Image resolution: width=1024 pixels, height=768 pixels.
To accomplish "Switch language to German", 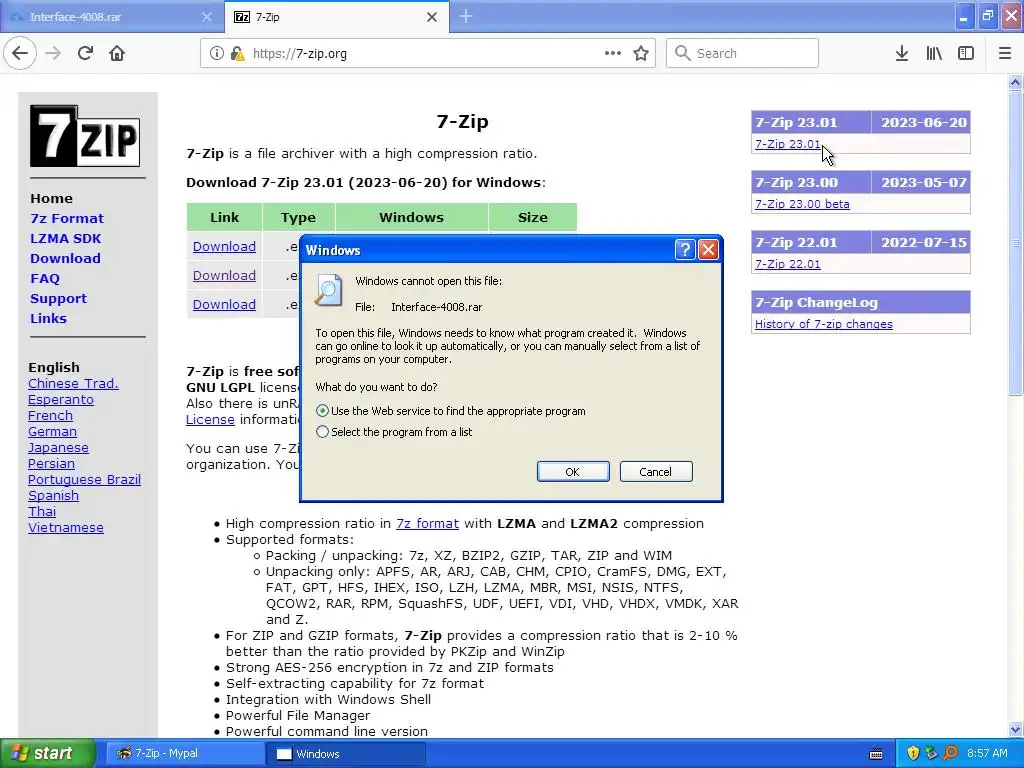I will 52,431.
